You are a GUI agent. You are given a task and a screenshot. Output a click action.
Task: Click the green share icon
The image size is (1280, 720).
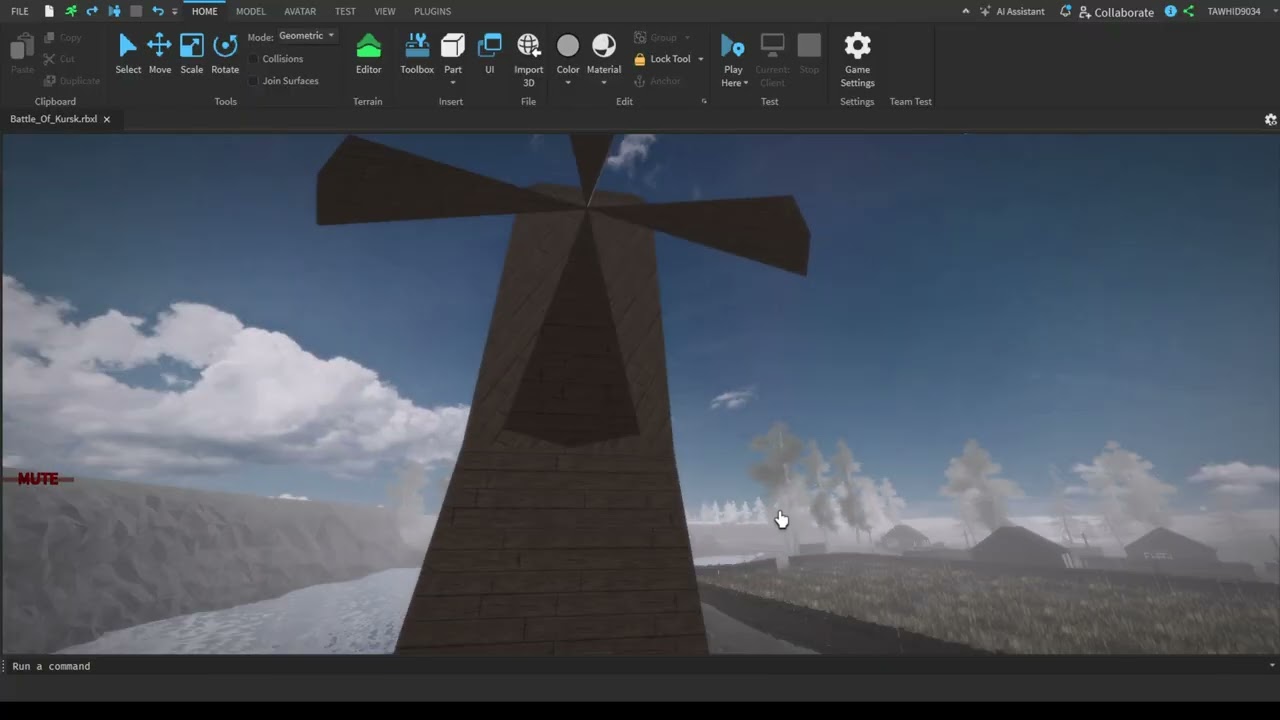tap(1188, 11)
